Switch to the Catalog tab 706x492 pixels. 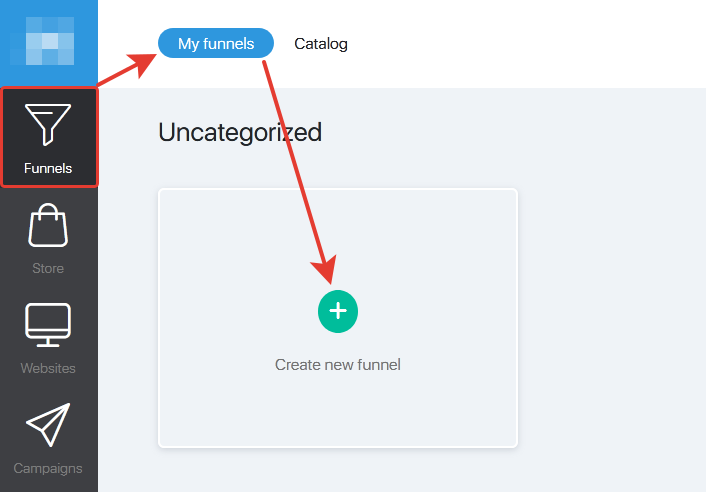[x=321, y=44]
